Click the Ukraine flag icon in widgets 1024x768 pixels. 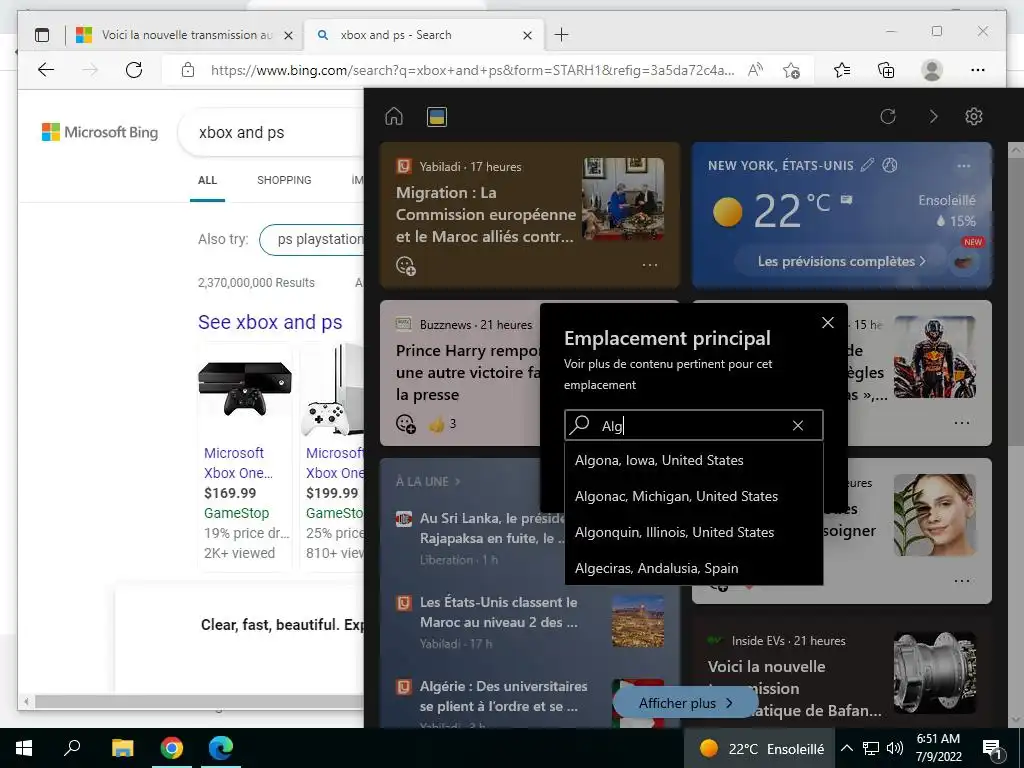(x=436, y=117)
